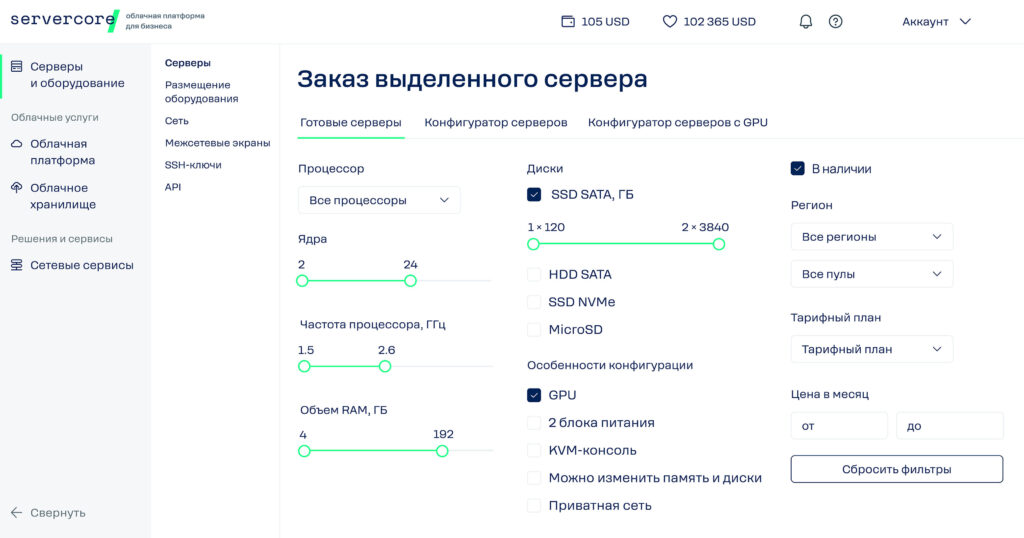This screenshot has width=1024, height=538.
Task: Open the SSH-ключи link
Action: click(193, 165)
